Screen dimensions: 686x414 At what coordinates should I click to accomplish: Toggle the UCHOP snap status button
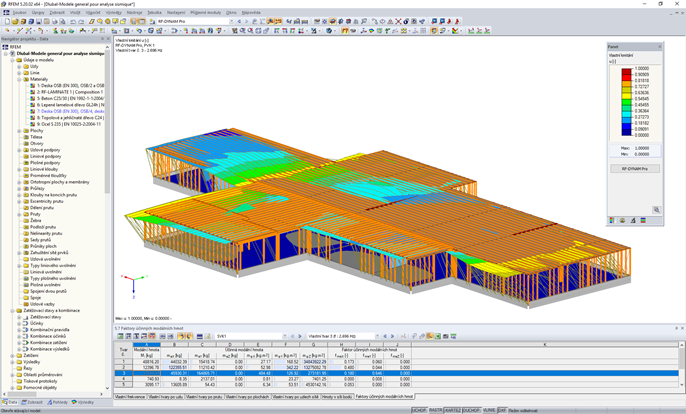(419, 410)
